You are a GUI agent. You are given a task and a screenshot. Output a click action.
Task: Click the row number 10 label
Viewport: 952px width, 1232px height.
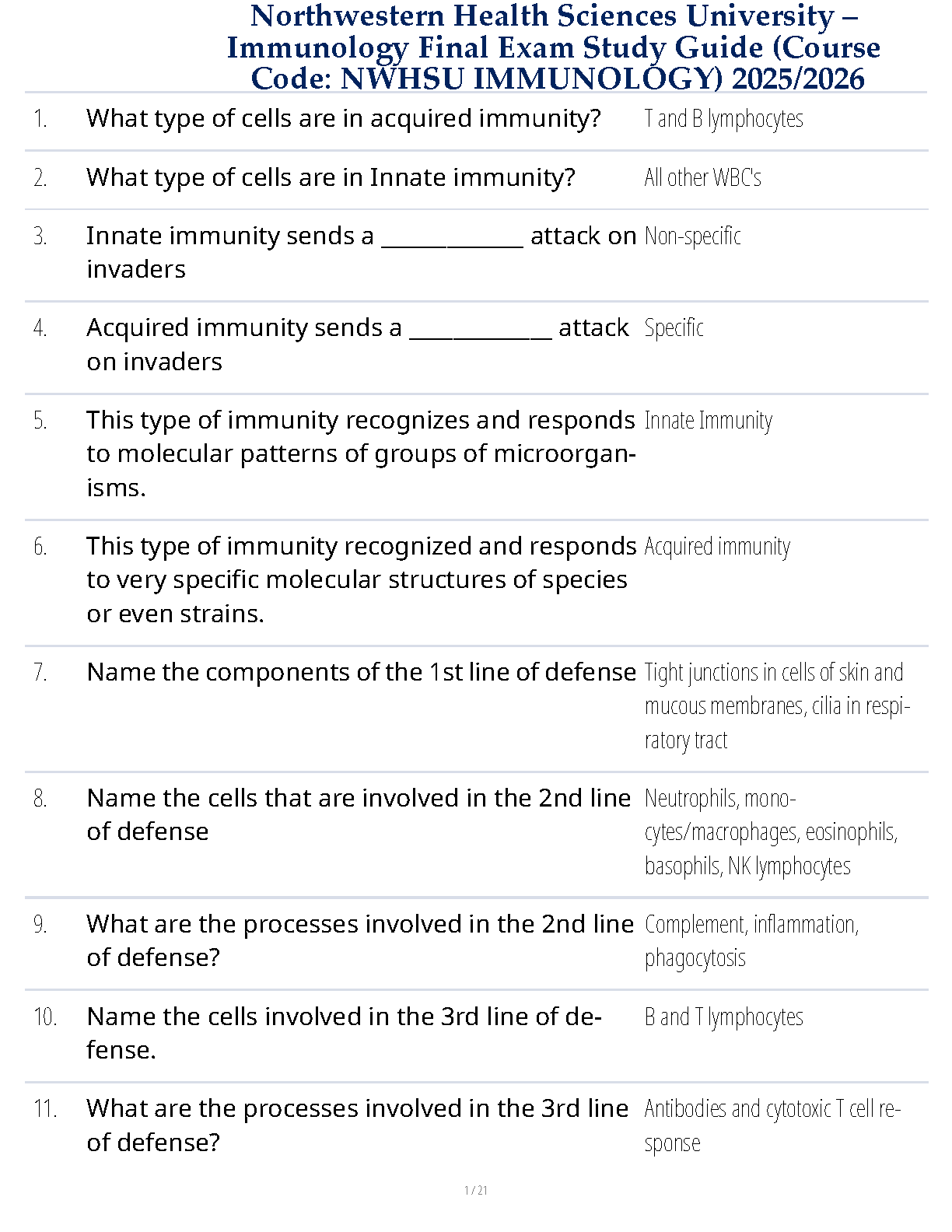tap(45, 1017)
